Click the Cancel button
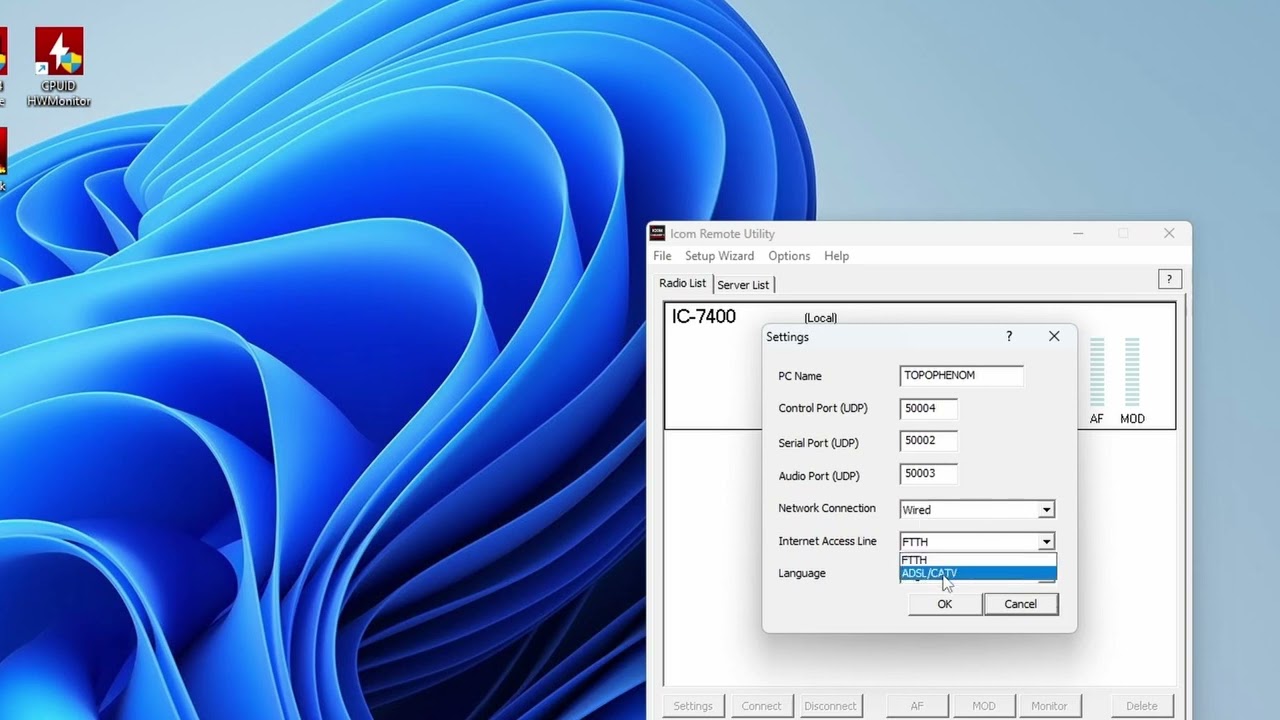Screen dimensions: 1280x720 coord(1020,604)
